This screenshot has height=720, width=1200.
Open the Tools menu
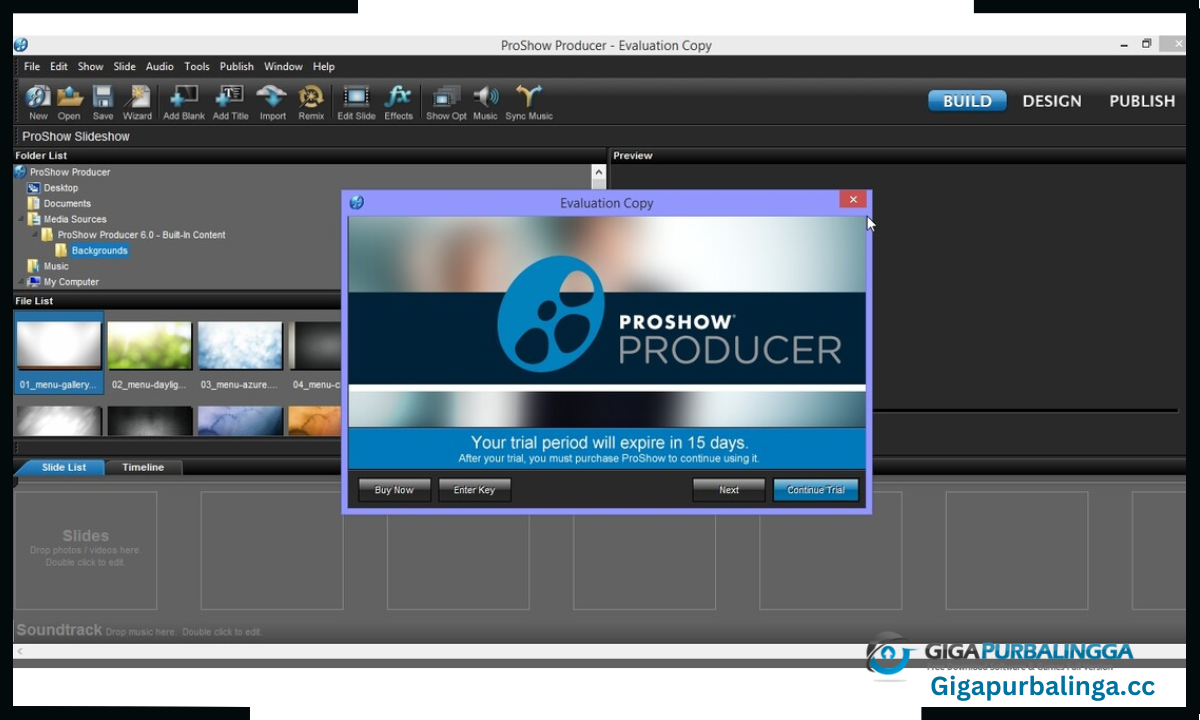click(x=197, y=67)
